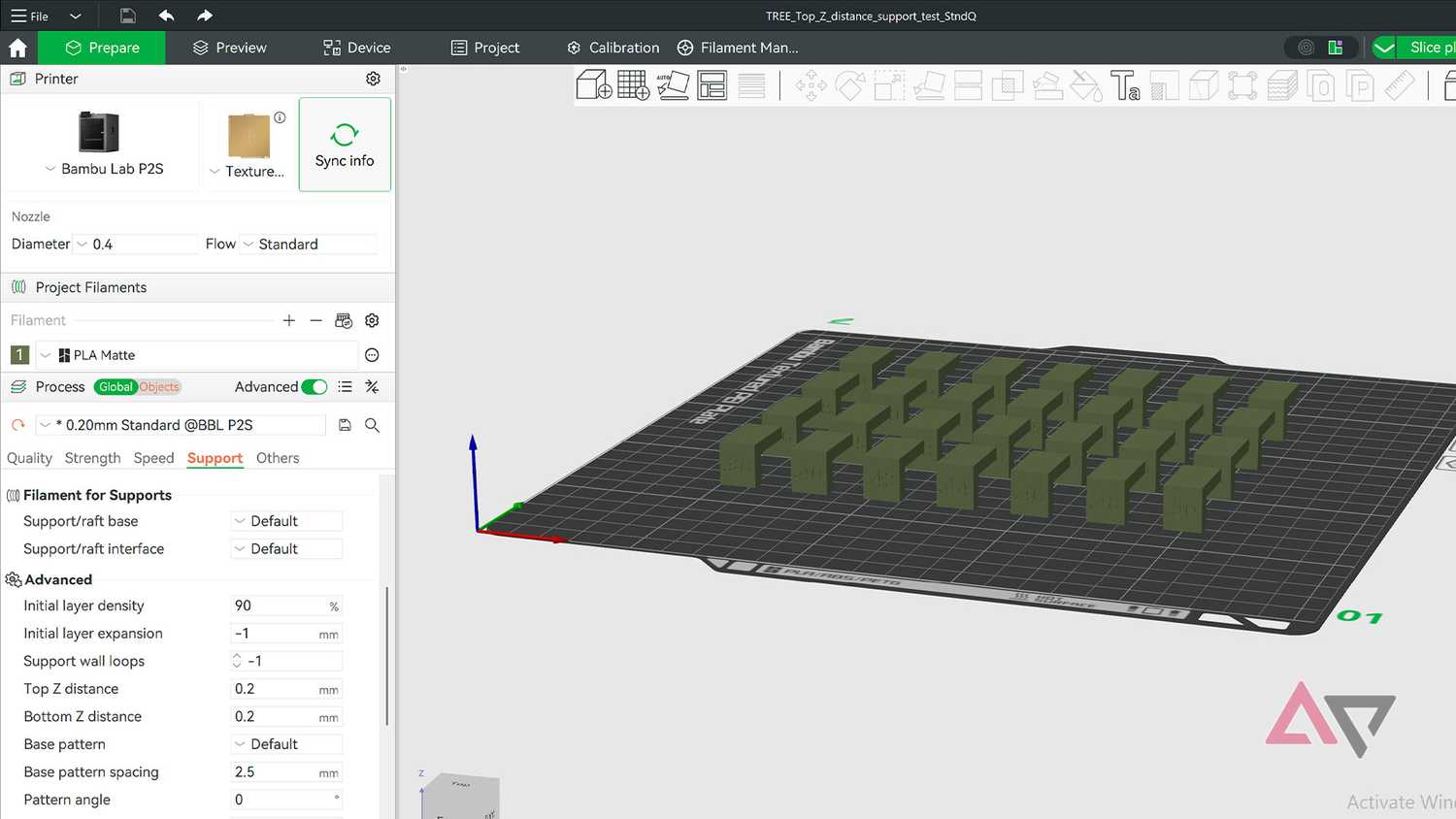Click the Add plate grid icon
Image resolution: width=1456 pixels, height=819 pixels.
(633, 85)
